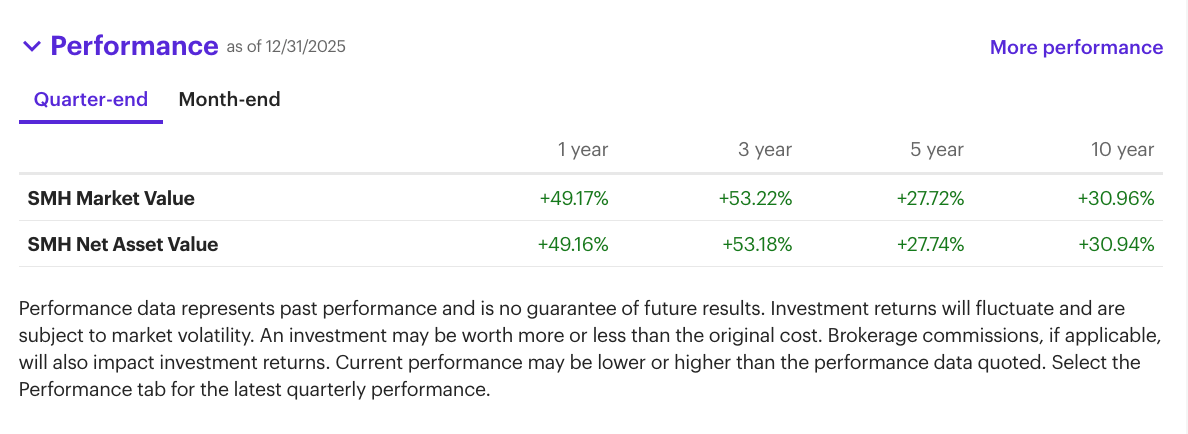This screenshot has height=434, width=1188.
Task: Click the +30.94% net asset value cell
Action: pyautogui.click(x=1116, y=245)
